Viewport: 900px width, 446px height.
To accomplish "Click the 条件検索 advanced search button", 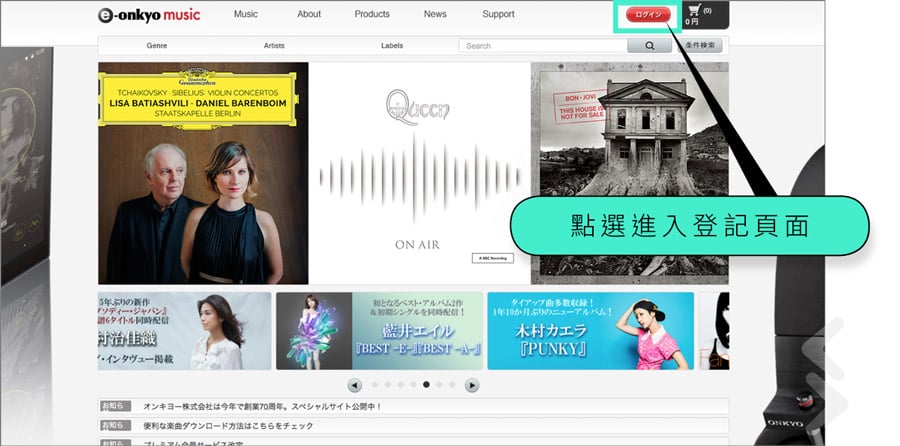I will pyautogui.click(x=700, y=45).
